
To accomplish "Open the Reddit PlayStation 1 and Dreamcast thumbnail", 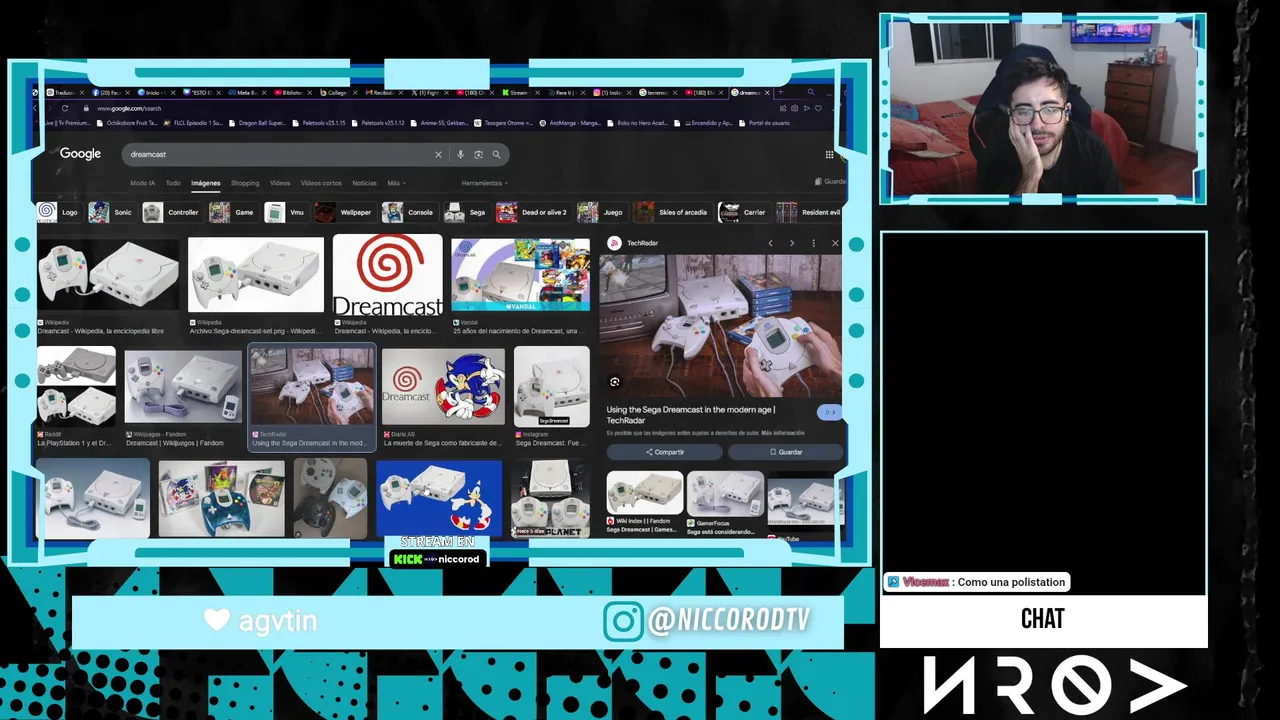I will coord(76,386).
